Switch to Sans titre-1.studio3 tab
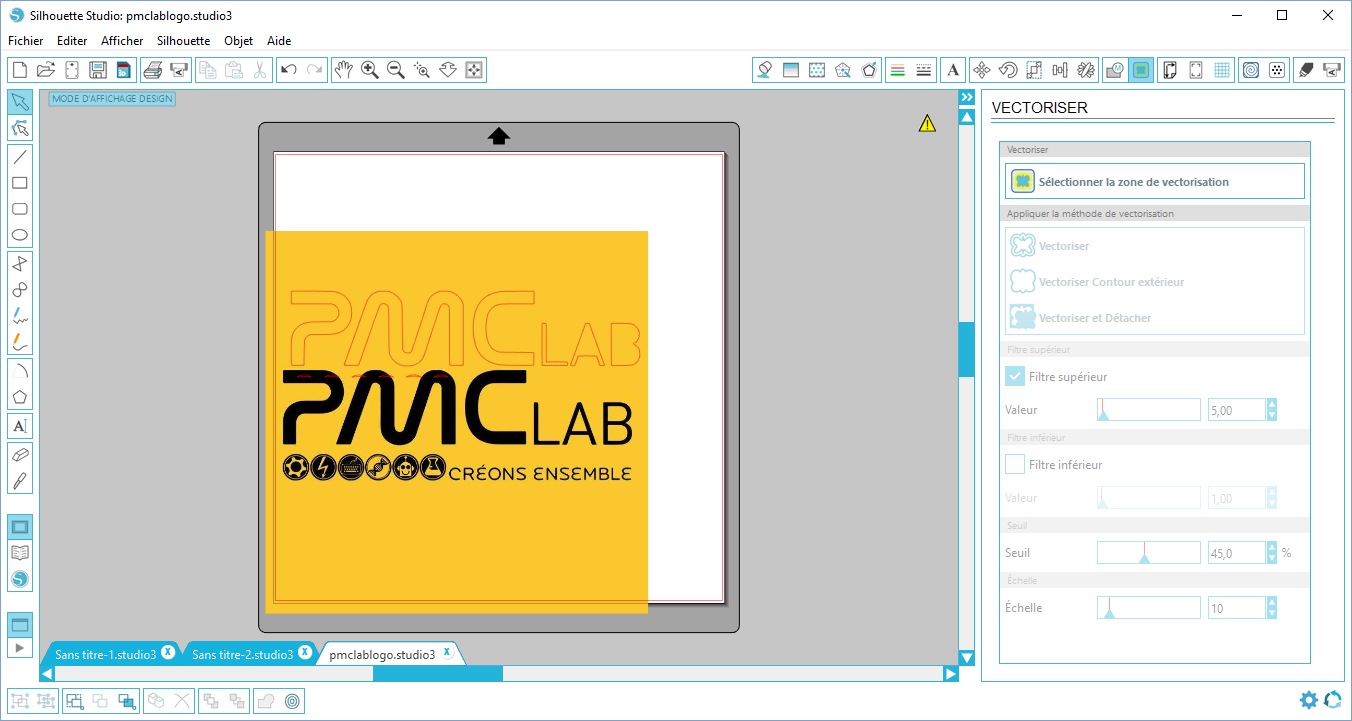1352x721 pixels. pyautogui.click(x=105, y=655)
